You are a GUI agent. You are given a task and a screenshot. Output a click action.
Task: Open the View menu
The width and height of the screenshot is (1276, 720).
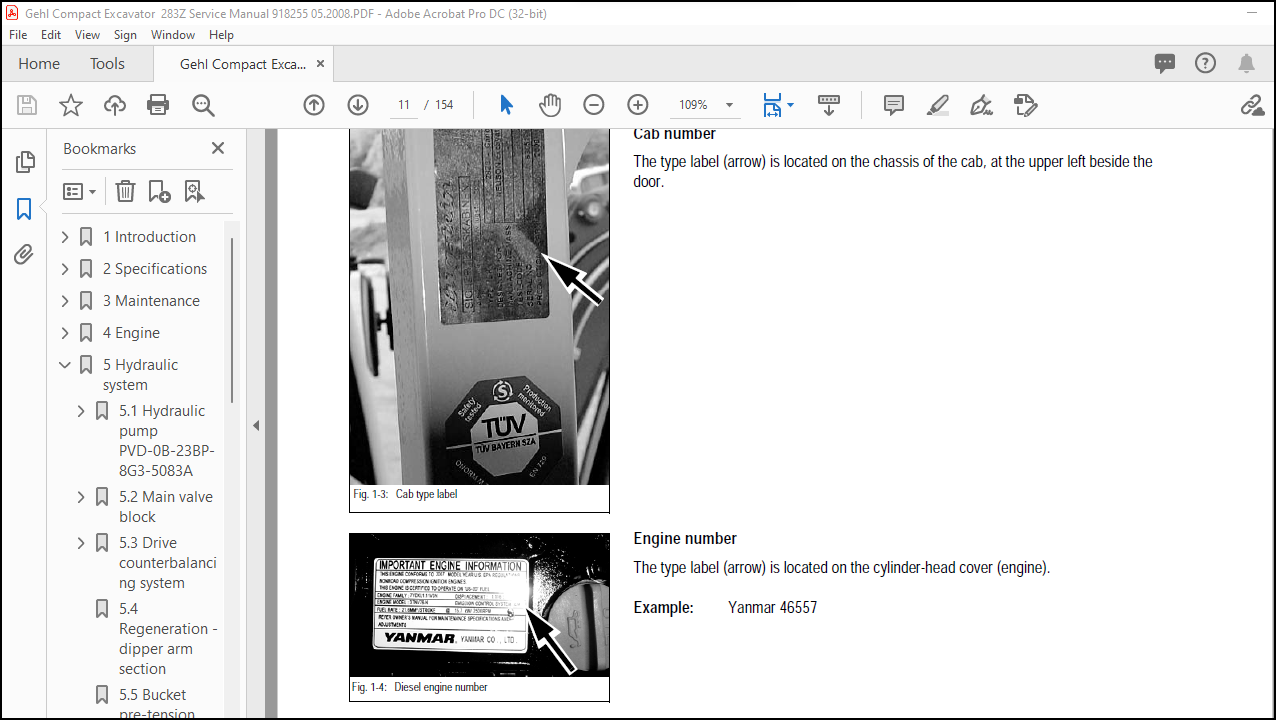tap(88, 34)
